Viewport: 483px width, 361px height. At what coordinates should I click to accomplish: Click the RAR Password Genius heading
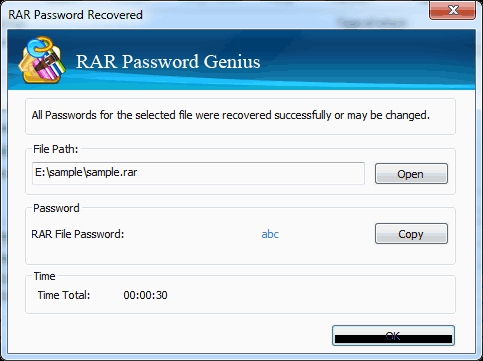coord(168,62)
